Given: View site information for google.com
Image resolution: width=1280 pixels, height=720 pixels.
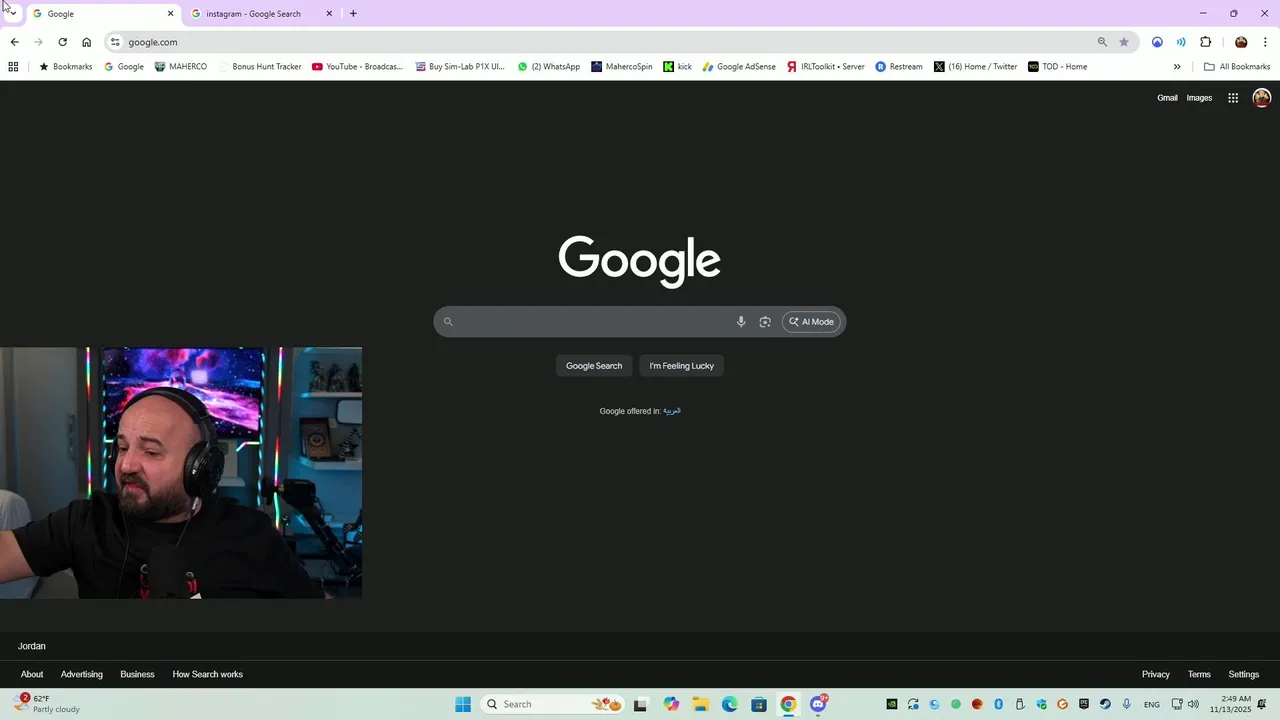Looking at the screenshot, I should click(x=115, y=42).
